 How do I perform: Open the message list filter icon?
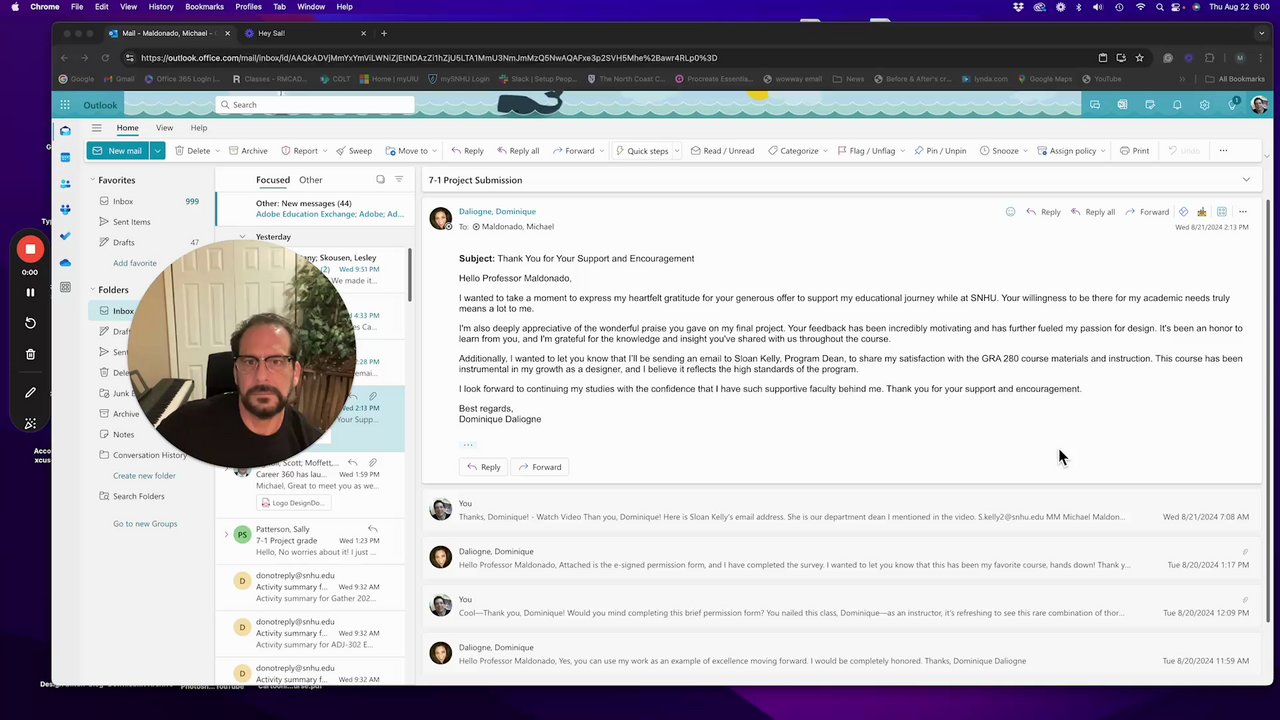coord(399,180)
